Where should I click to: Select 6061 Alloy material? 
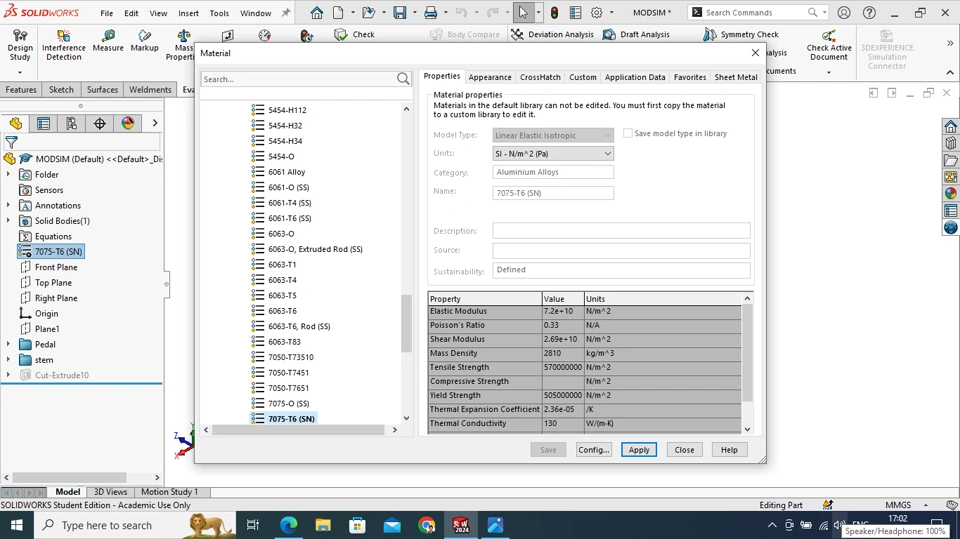click(287, 172)
